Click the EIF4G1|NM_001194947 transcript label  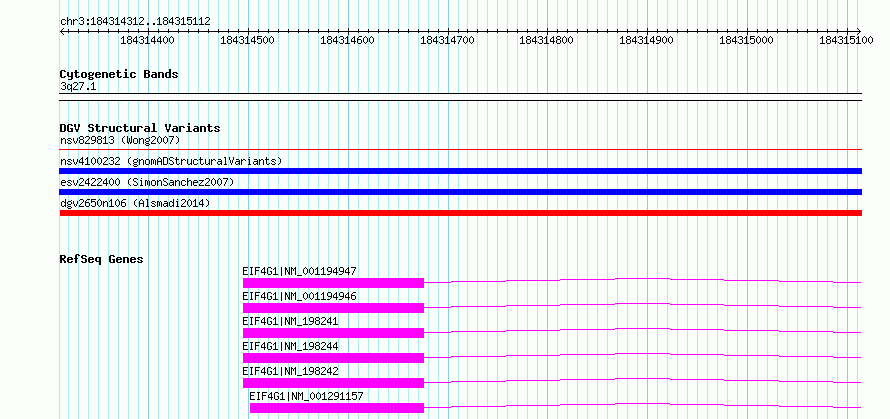(x=299, y=271)
